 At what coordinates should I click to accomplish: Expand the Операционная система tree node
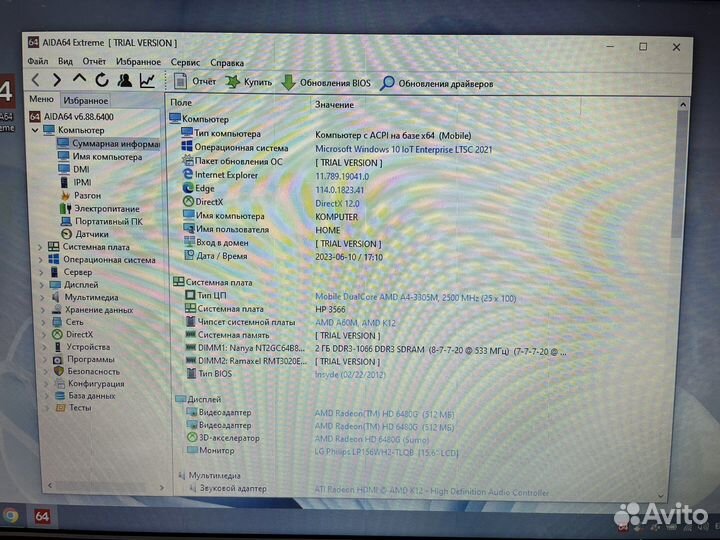point(40,260)
